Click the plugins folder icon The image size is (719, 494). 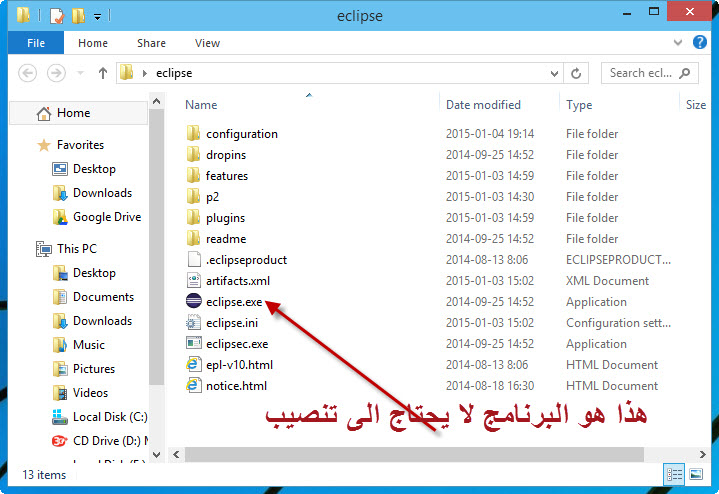(x=194, y=217)
